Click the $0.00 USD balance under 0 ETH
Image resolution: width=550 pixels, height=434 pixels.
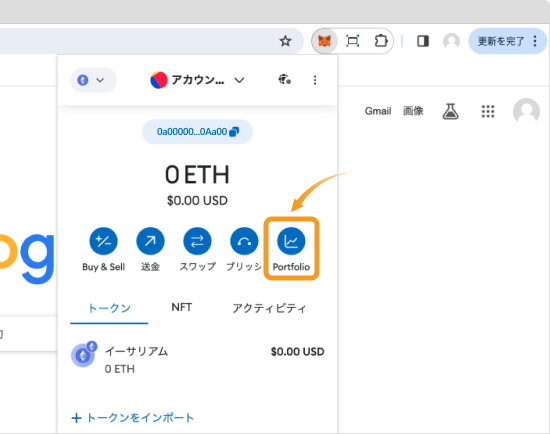click(197, 201)
